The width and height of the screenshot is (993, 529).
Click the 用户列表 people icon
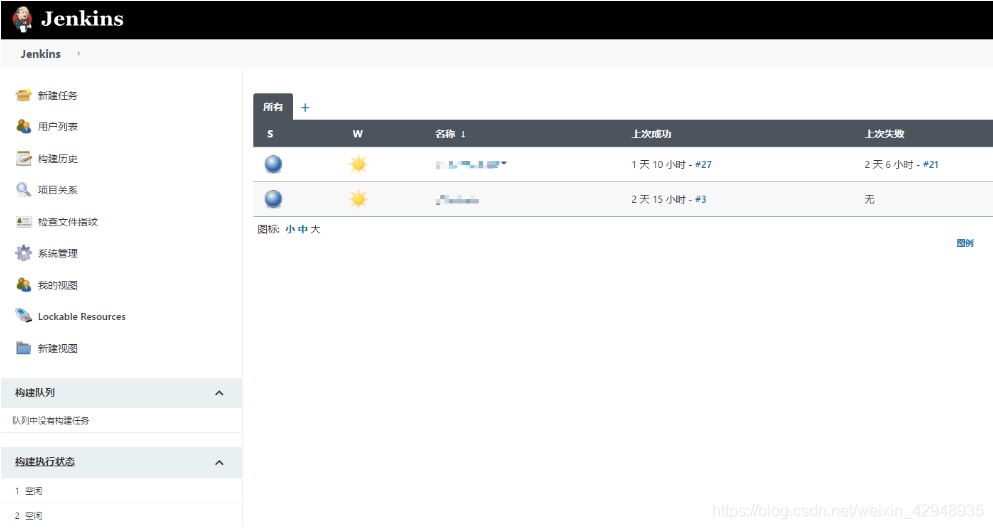click(23, 126)
